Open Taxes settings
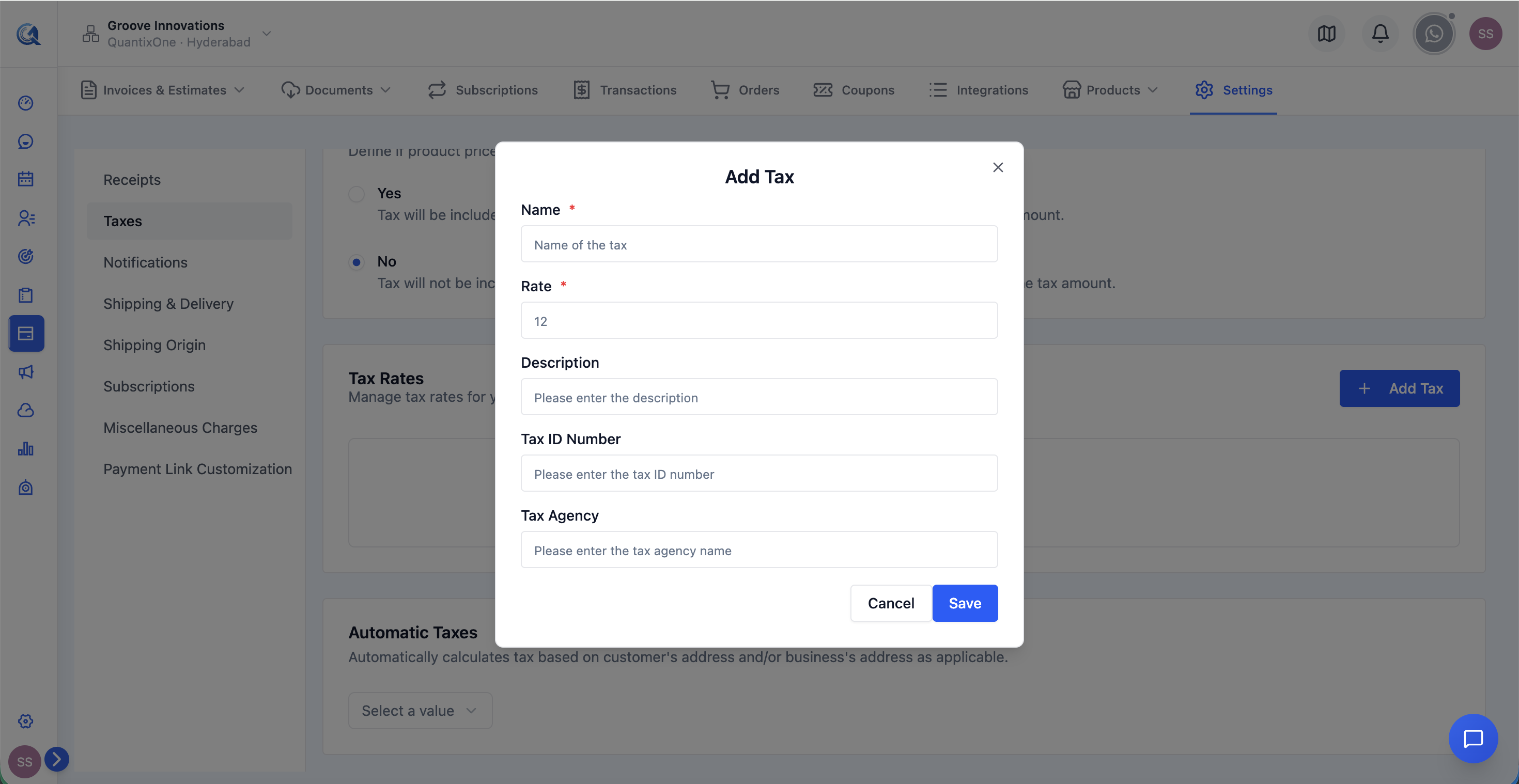 [189, 221]
